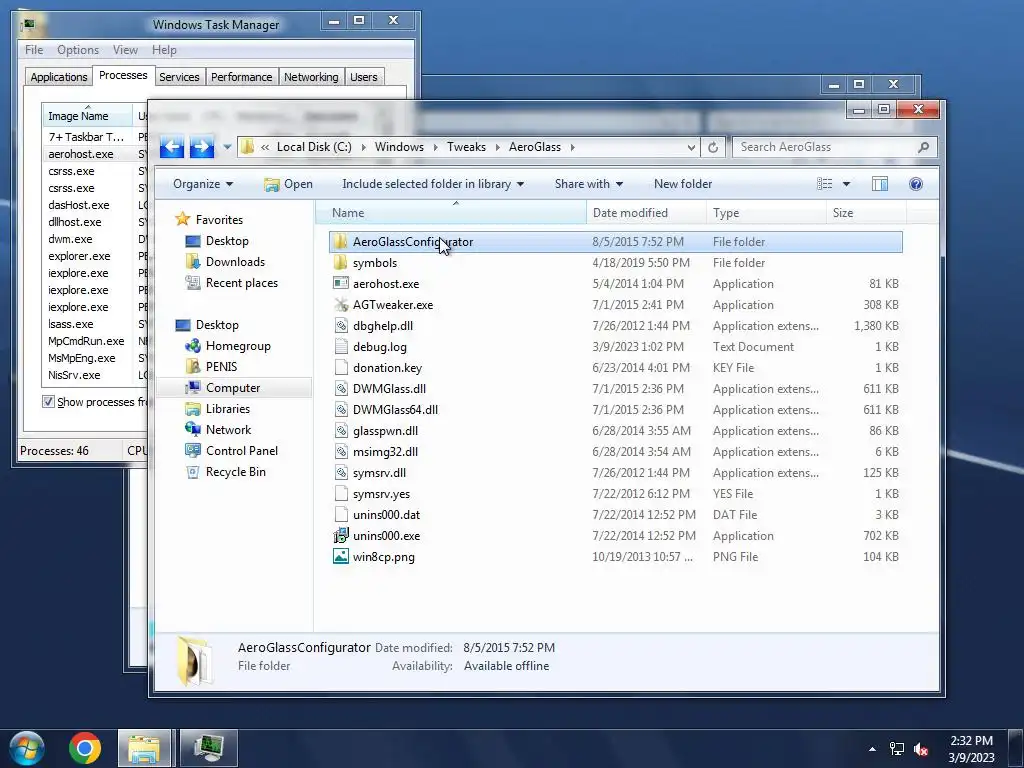1024x768 pixels.
Task: Click the Open toolbar button
Action: 288,184
